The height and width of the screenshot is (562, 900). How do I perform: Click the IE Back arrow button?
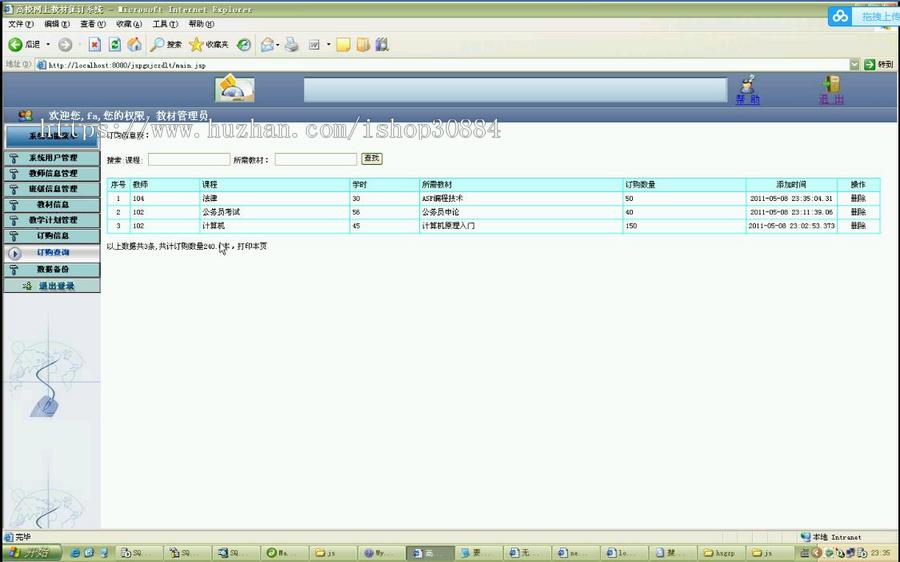(16, 44)
